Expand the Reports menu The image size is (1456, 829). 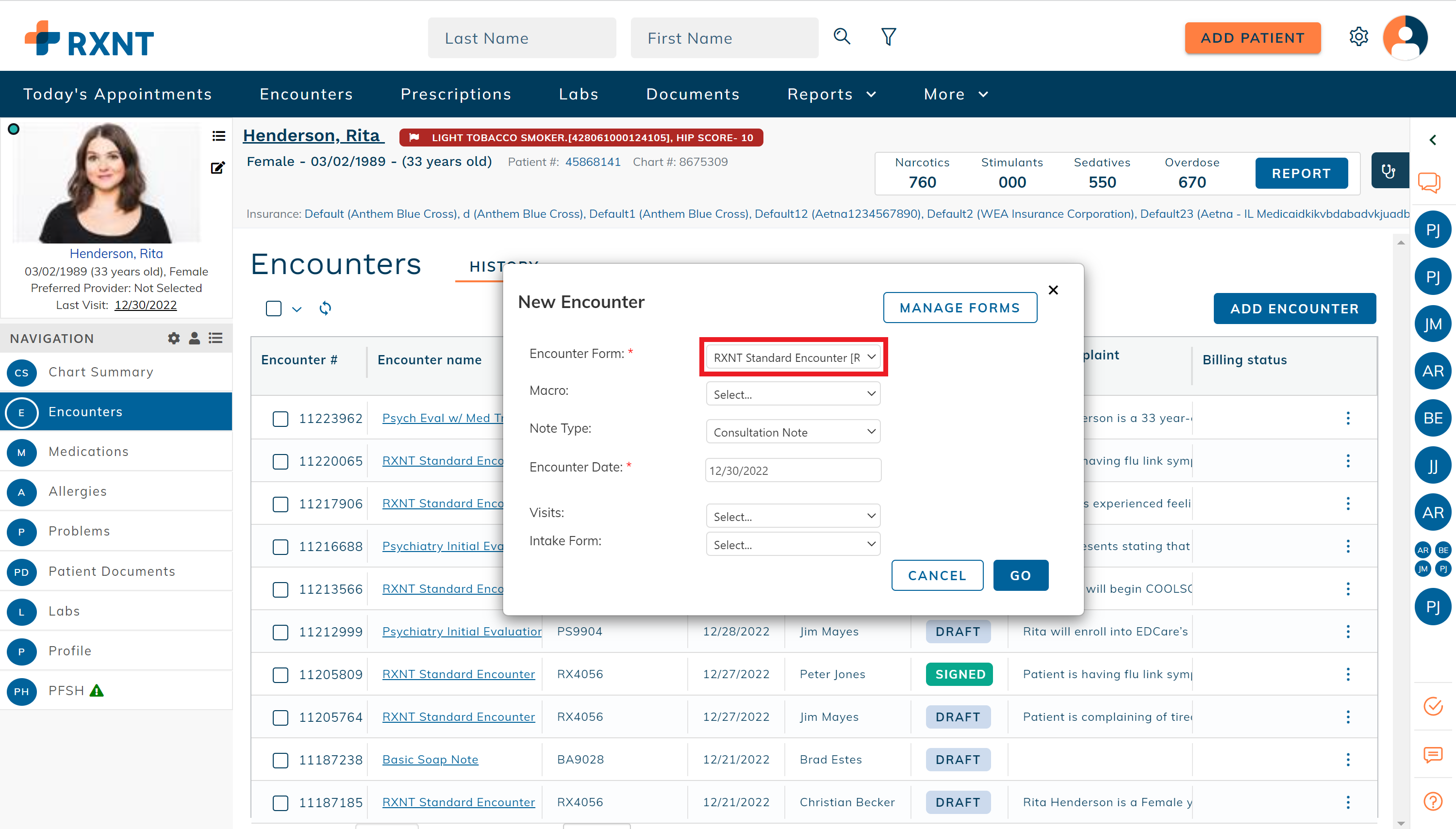click(x=831, y=94)
